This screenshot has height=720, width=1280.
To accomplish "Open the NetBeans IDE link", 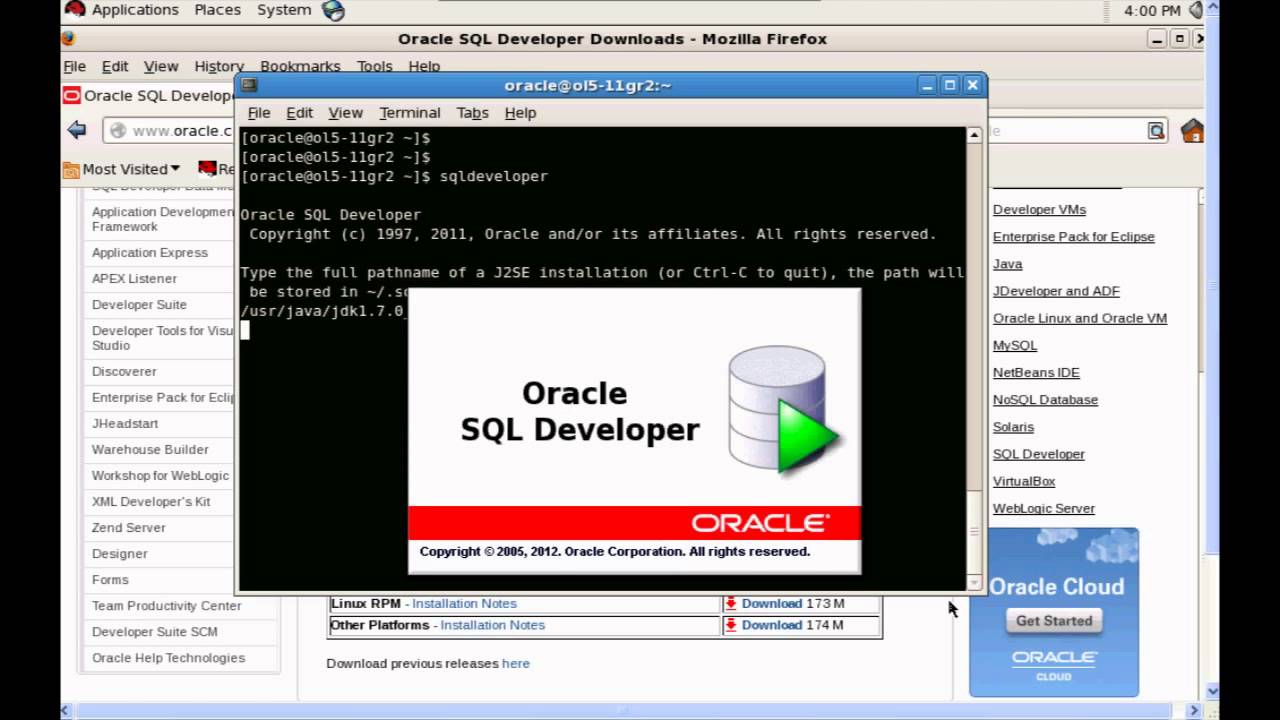I will tap(1036, 372).
